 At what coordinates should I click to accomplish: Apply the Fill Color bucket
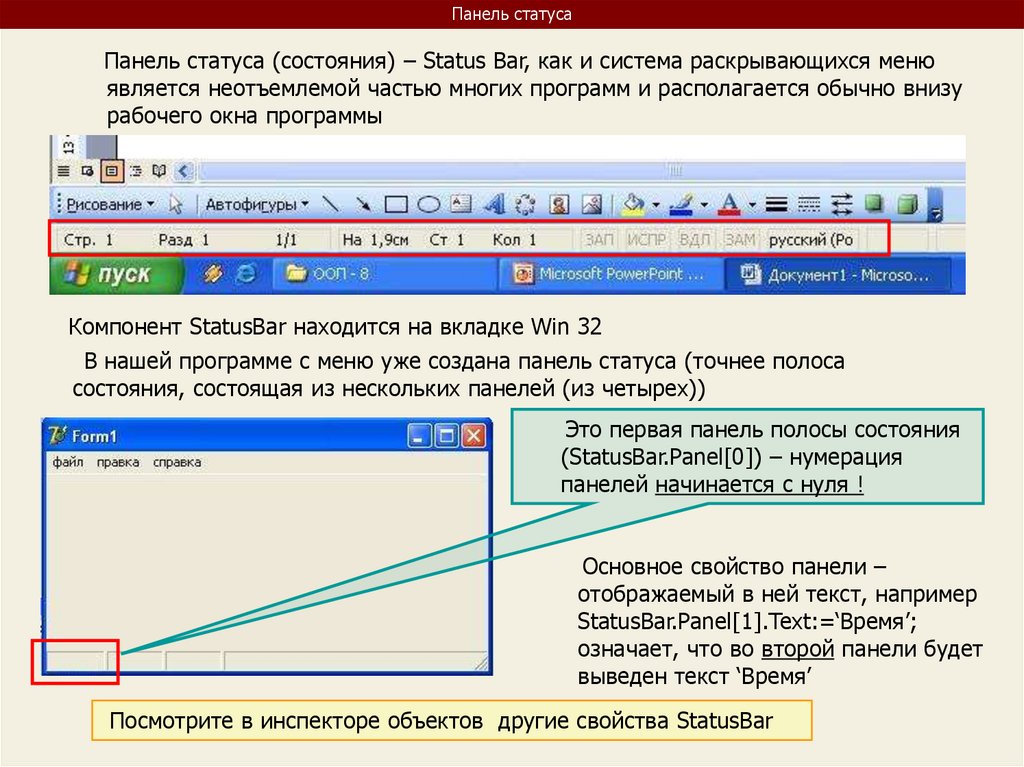tap(632, 204)
